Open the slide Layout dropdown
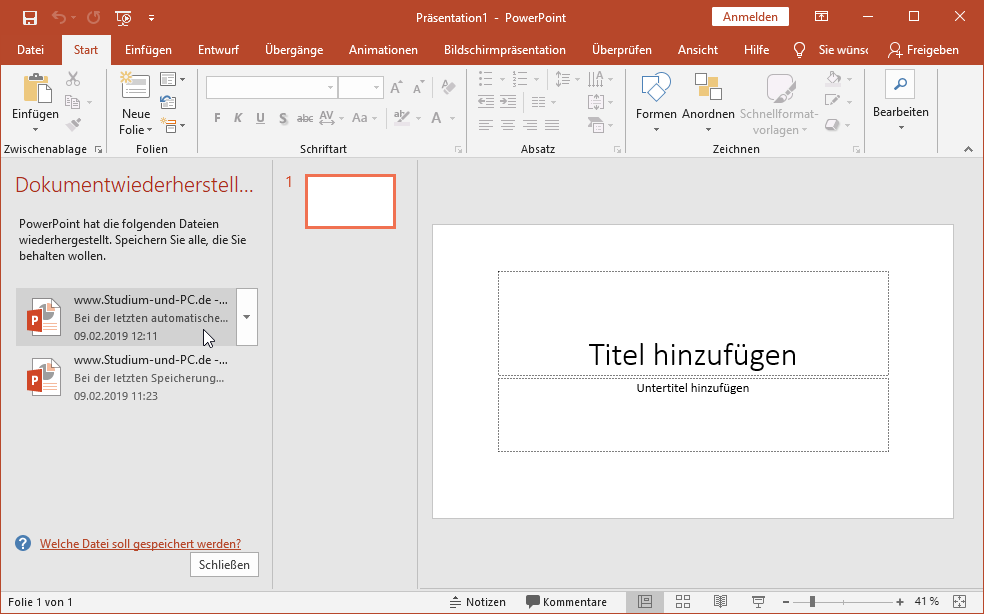The width and height of the screenshot is (984, 614). click(x=172, y=79)
